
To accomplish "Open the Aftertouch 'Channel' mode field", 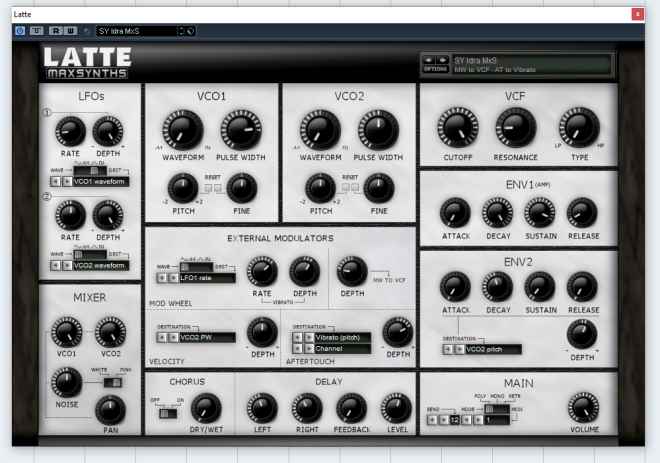I will click(x=343, y=349).
